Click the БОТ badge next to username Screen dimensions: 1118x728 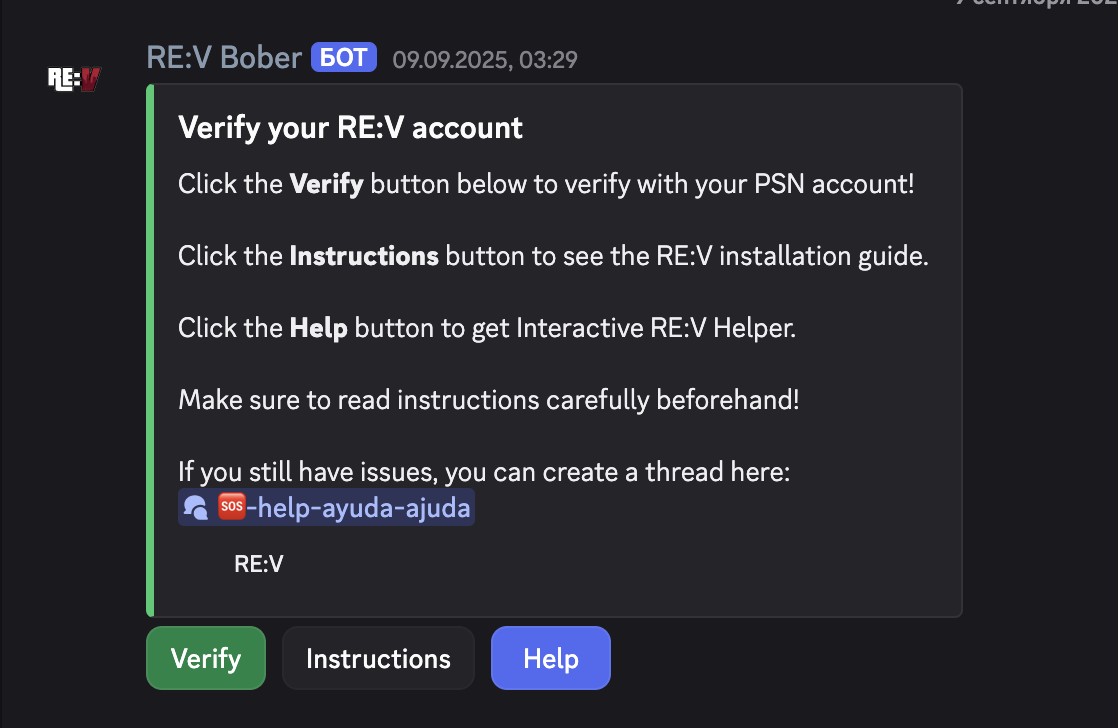[344, 58]
